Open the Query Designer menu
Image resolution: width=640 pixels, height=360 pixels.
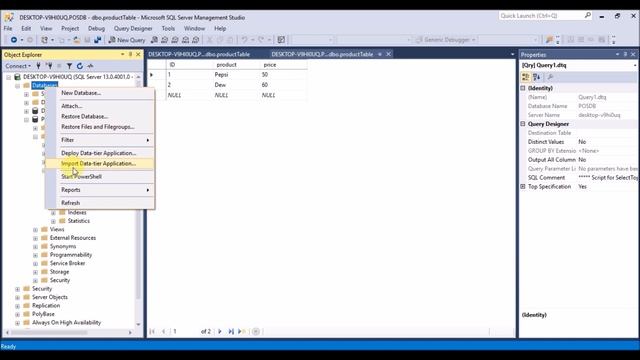pos(133,29)
